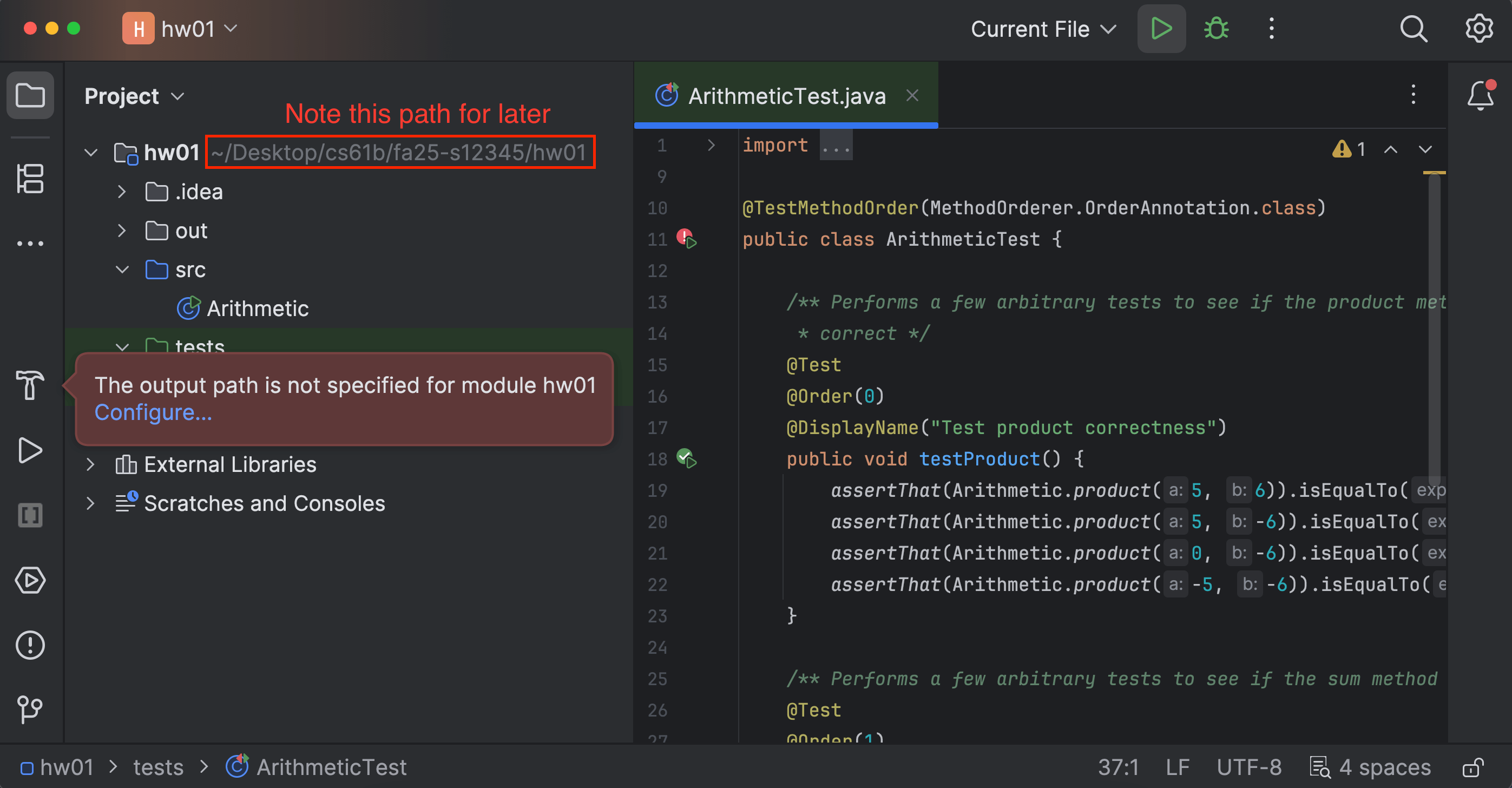Open Search Everywhere with the magnifier icon

(1414, 29)
